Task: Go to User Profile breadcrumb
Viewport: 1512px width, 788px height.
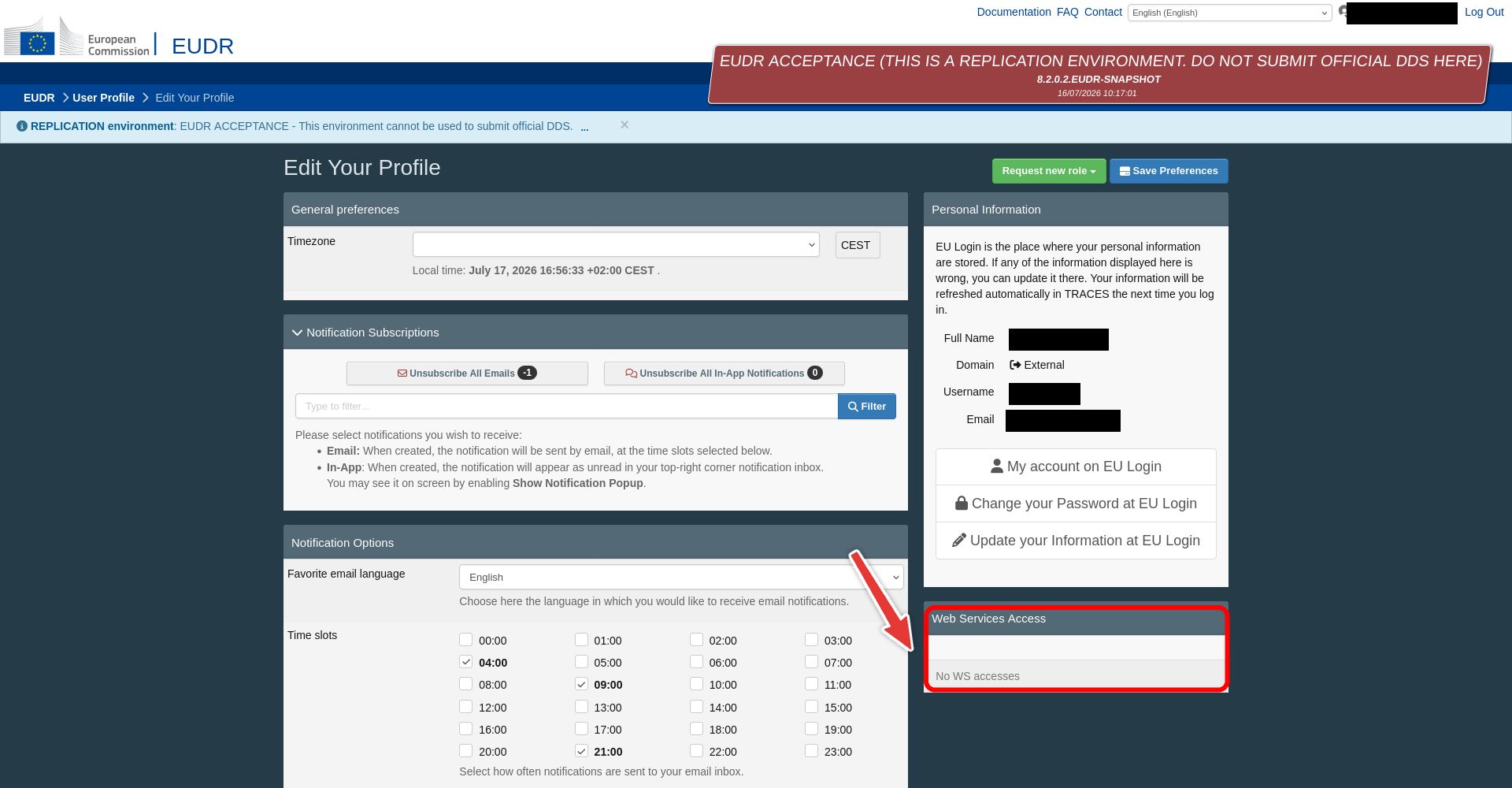Action: (103, 98)
